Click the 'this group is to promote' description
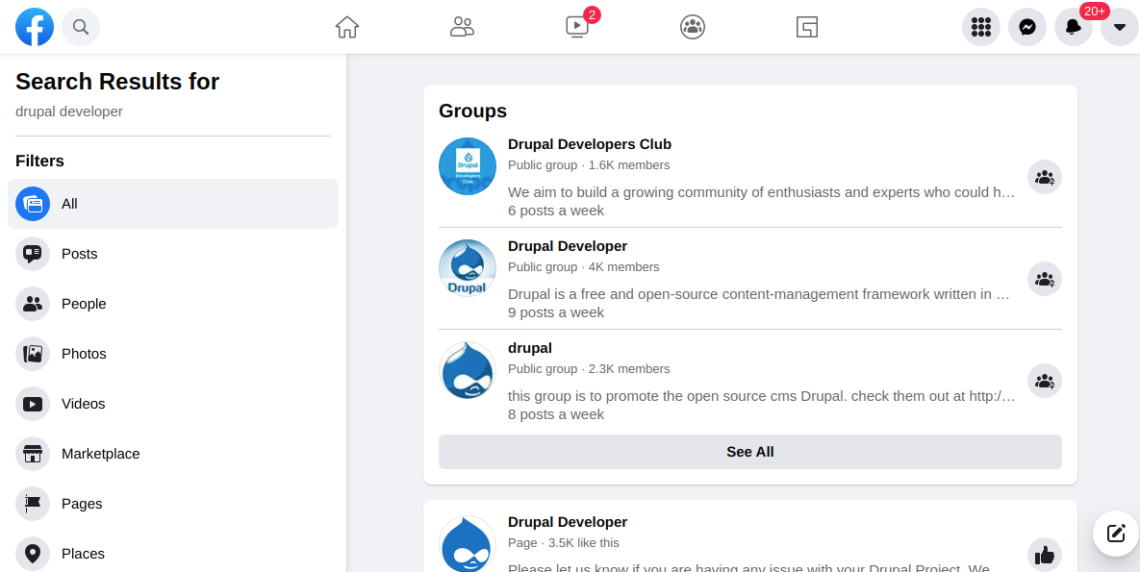 coord(761,395)
